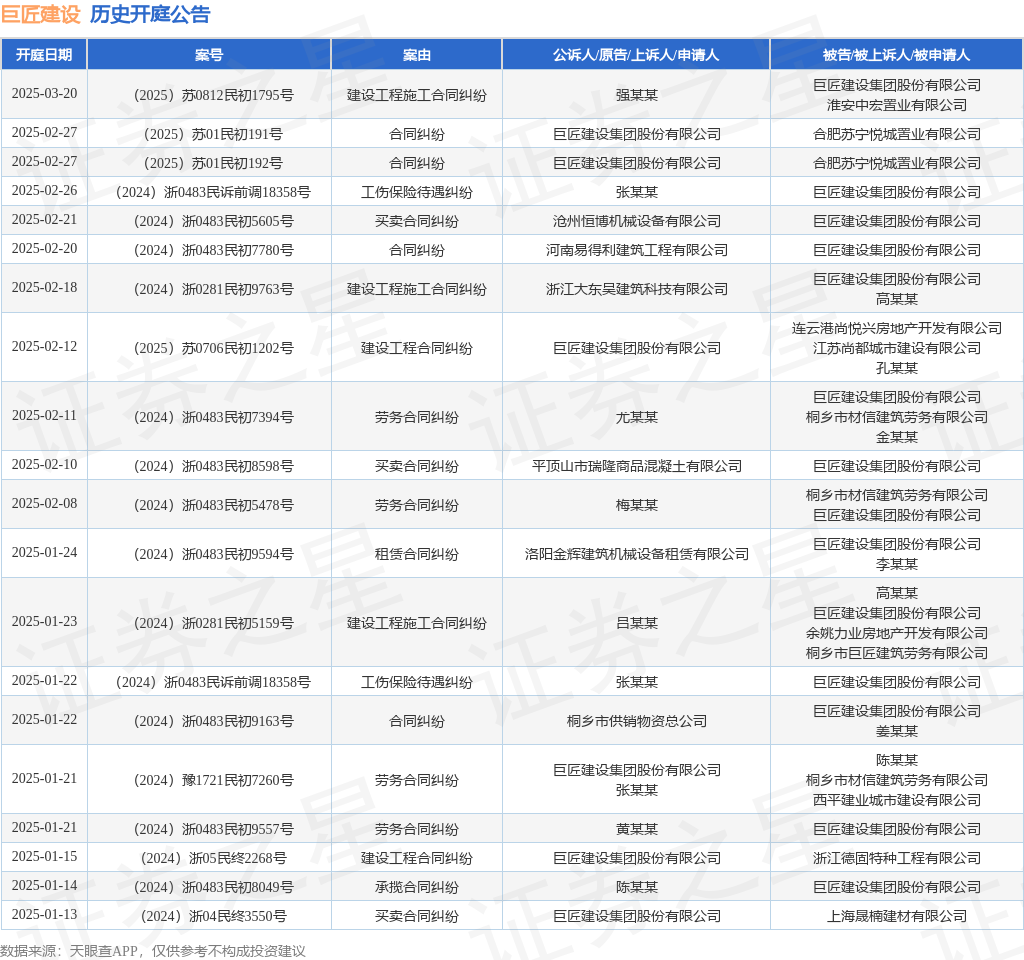Click the 案由 column header
Viewport: 1024px width, 960px height.
(417, 55)
